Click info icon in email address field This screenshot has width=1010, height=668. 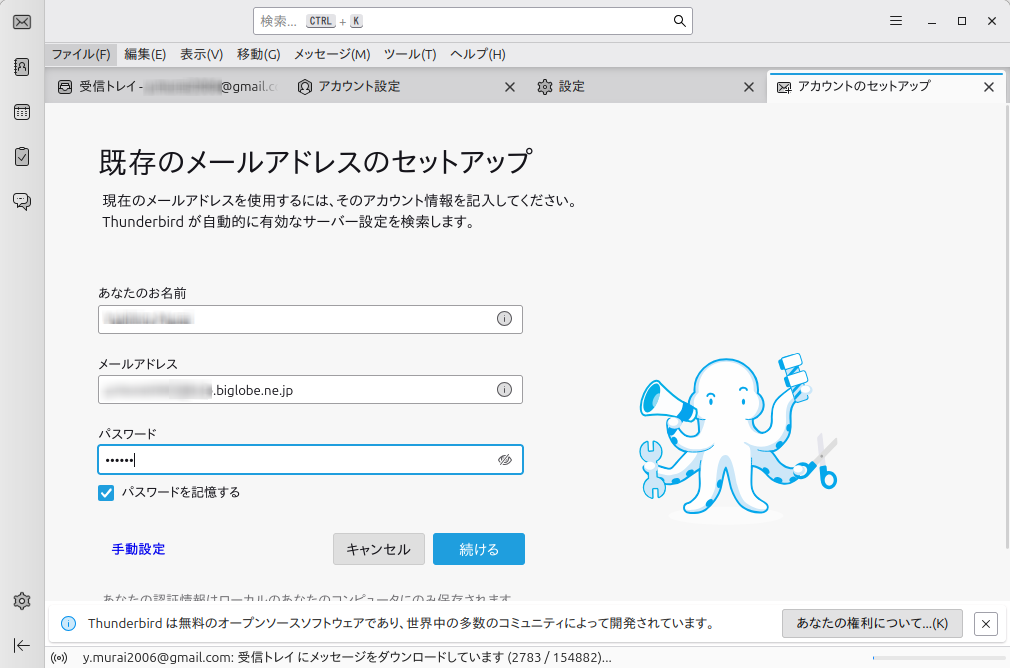[504, 389]
